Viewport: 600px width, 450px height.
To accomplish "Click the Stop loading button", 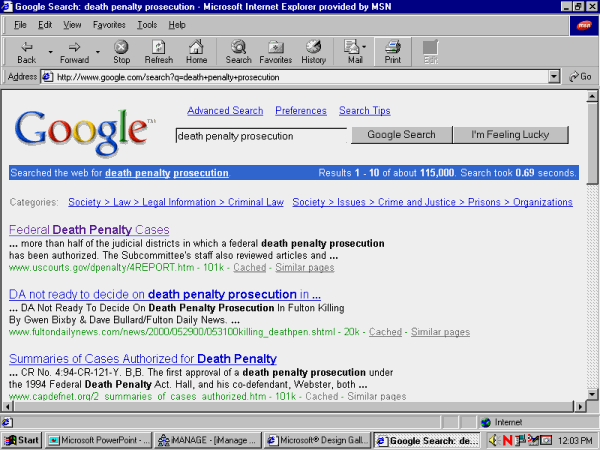I will pos(121,51).
